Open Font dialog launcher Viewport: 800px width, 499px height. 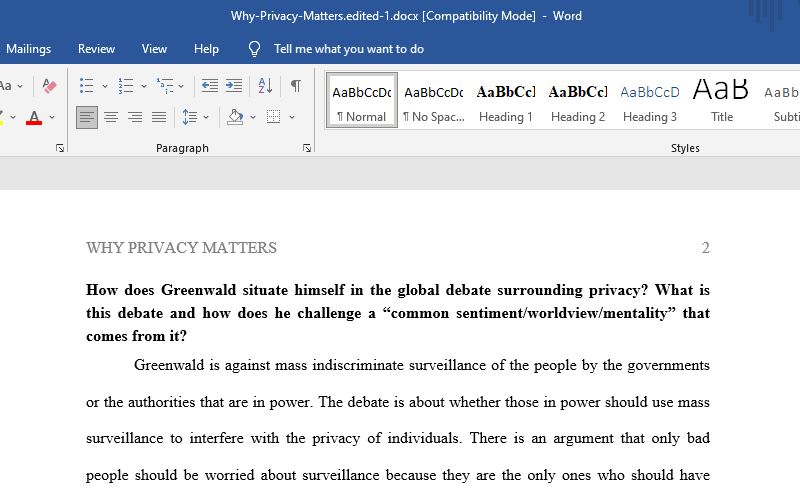click(x=60, y=148)
